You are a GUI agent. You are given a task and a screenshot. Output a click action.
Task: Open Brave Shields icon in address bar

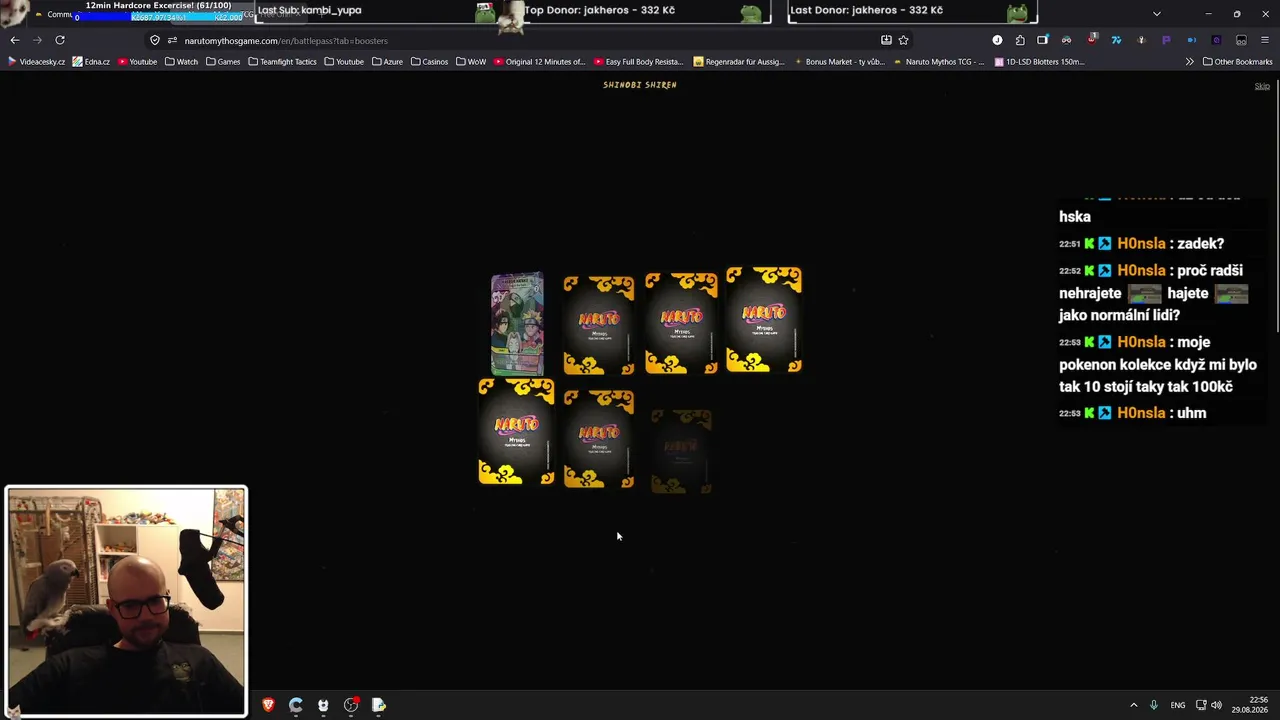tap(155, 40)
